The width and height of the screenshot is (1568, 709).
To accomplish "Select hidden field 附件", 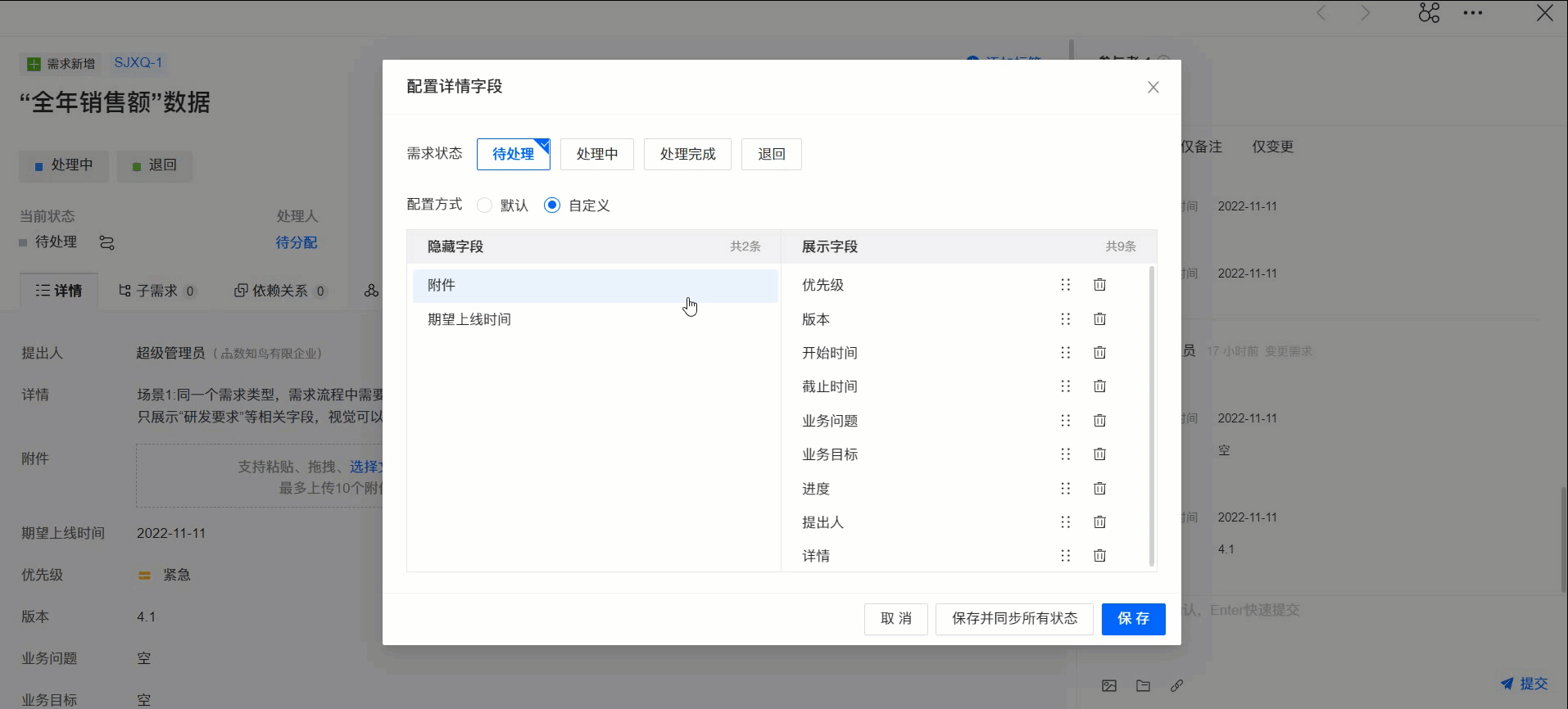I will click(595, 286).
